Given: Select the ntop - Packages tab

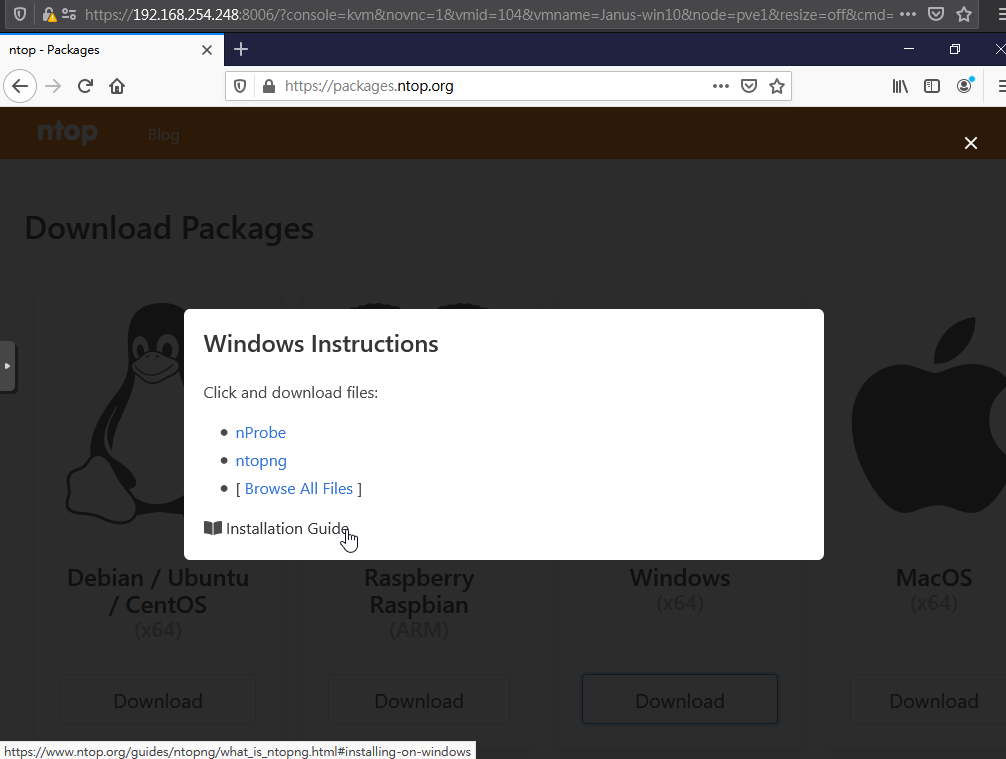Looking at the screenshot, I should click(112, 50).
